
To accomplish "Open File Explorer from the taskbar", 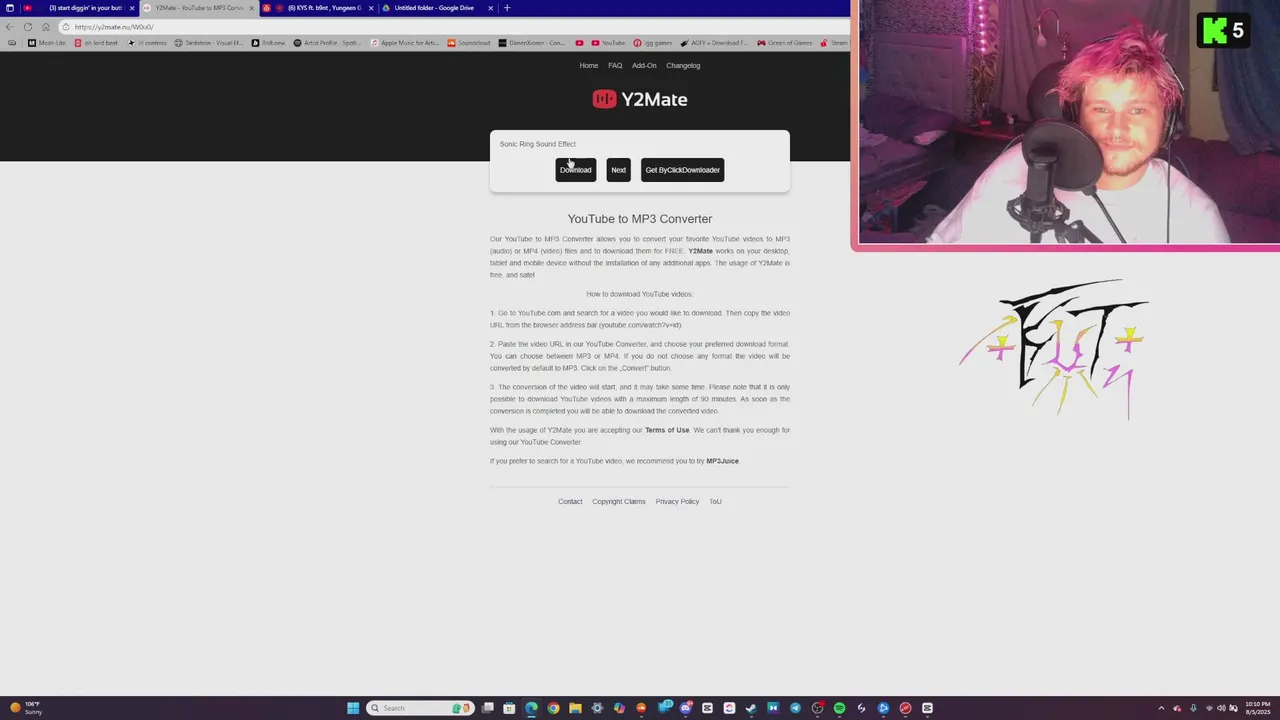I will coord(575,708).
